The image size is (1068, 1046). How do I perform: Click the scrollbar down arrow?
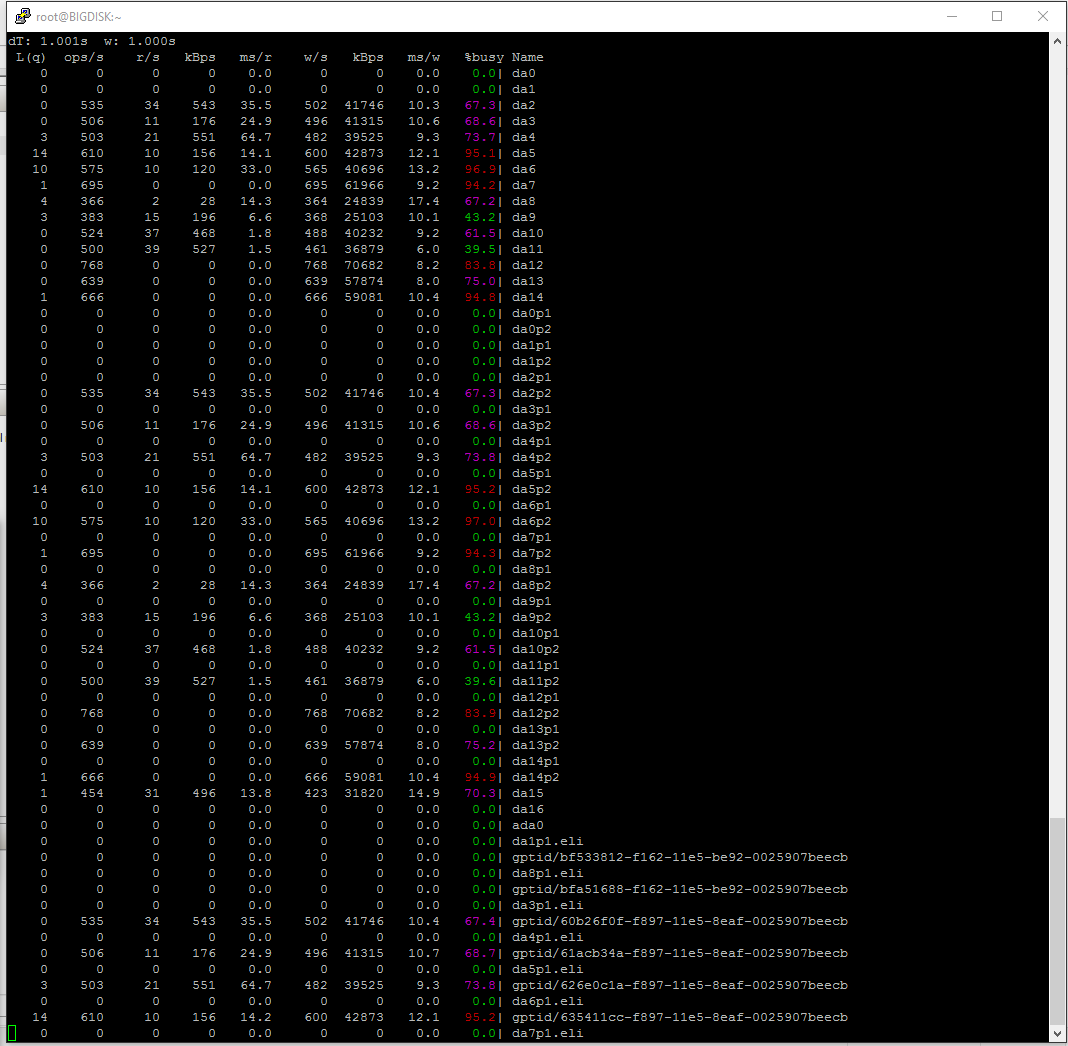(x=1057, y=1033)
